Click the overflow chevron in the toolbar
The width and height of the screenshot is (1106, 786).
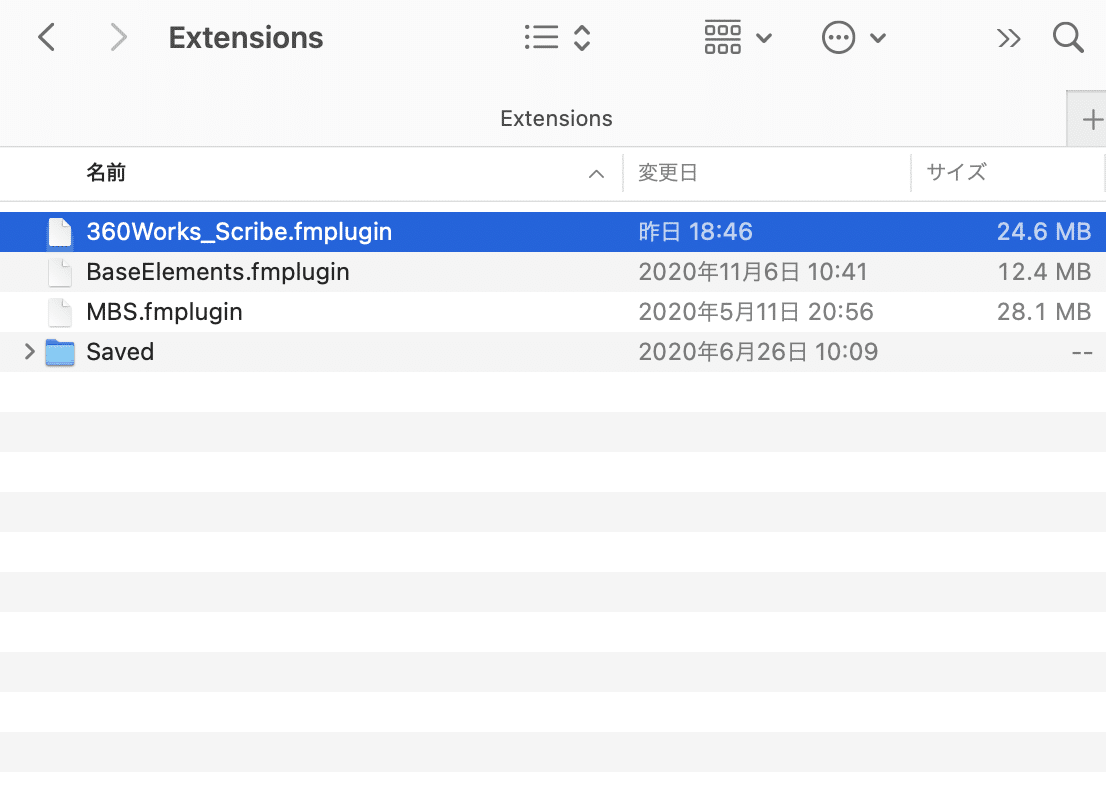(1008, 37)
